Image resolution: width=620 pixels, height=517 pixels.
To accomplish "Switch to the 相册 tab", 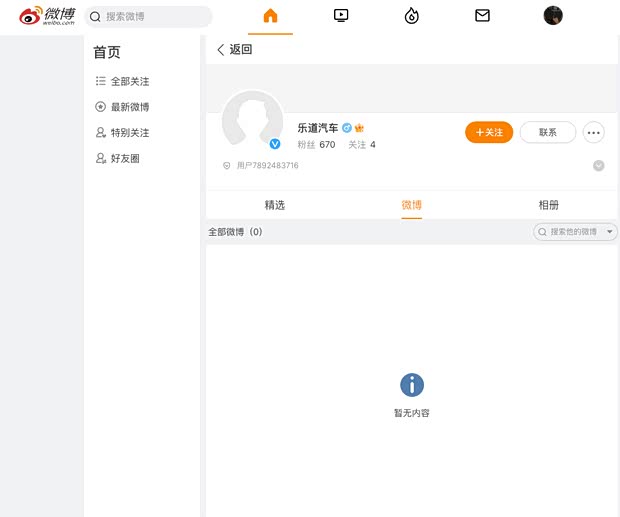I will click(548, 205).
